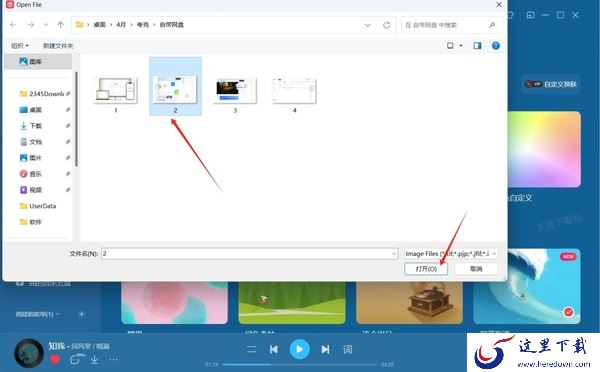The image size is (600, 372).
Task: Open the Image Files type filter dropdown
Action: coord(451,254)
